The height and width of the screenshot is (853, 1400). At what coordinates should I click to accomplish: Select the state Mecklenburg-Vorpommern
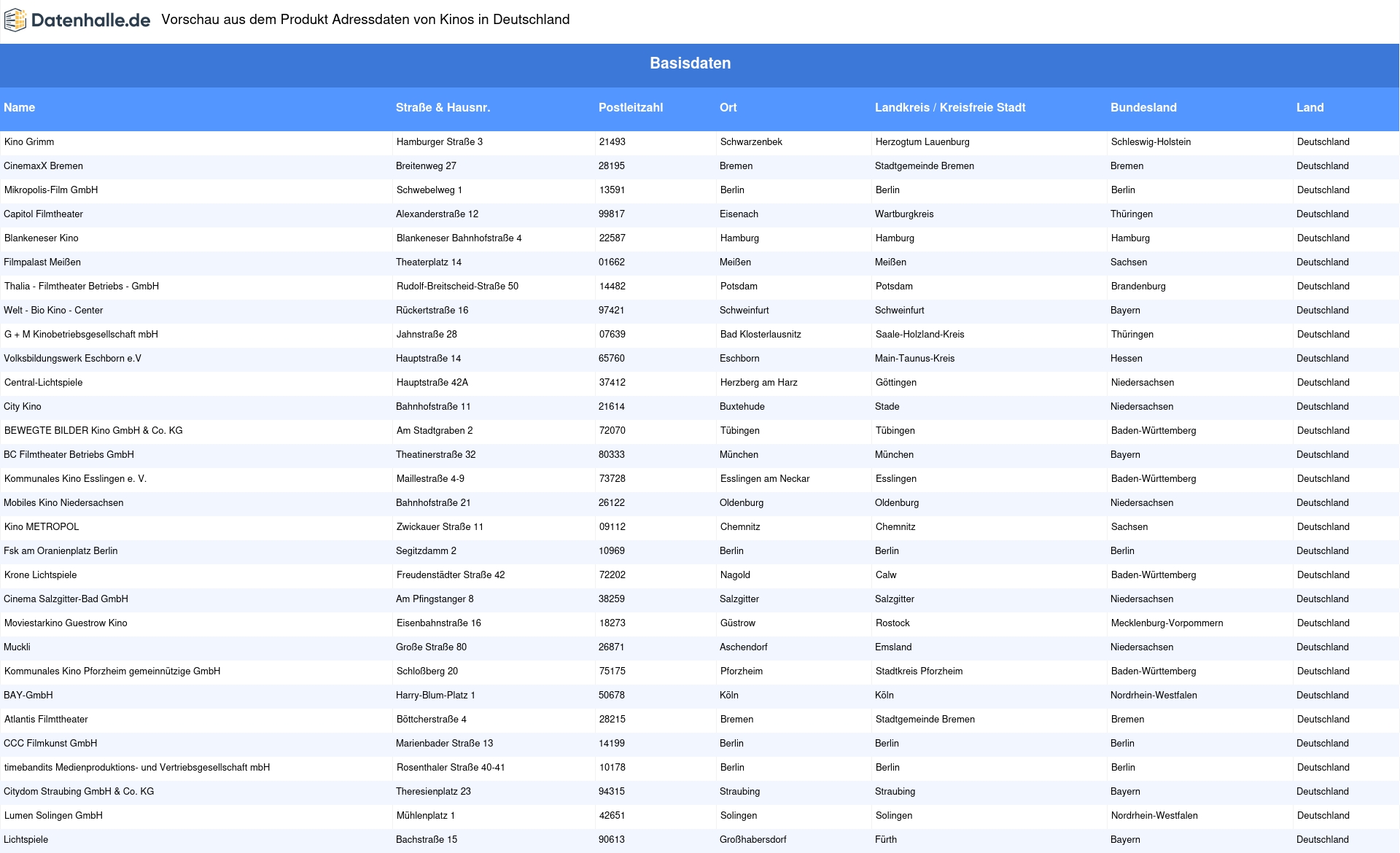[1167, 623]
